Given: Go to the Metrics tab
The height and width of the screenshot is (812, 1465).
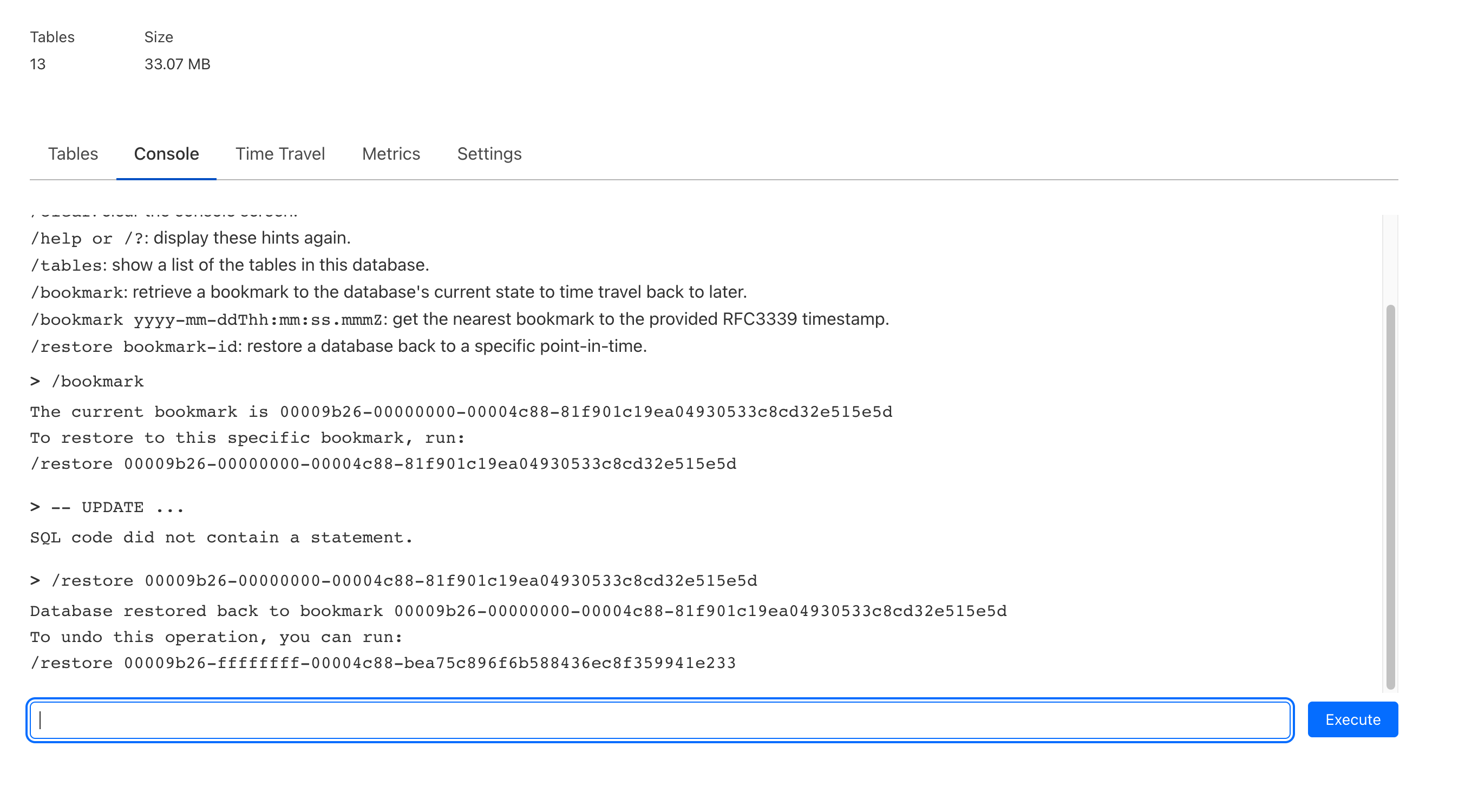Looking at the screenshot, I should [391, 154].
